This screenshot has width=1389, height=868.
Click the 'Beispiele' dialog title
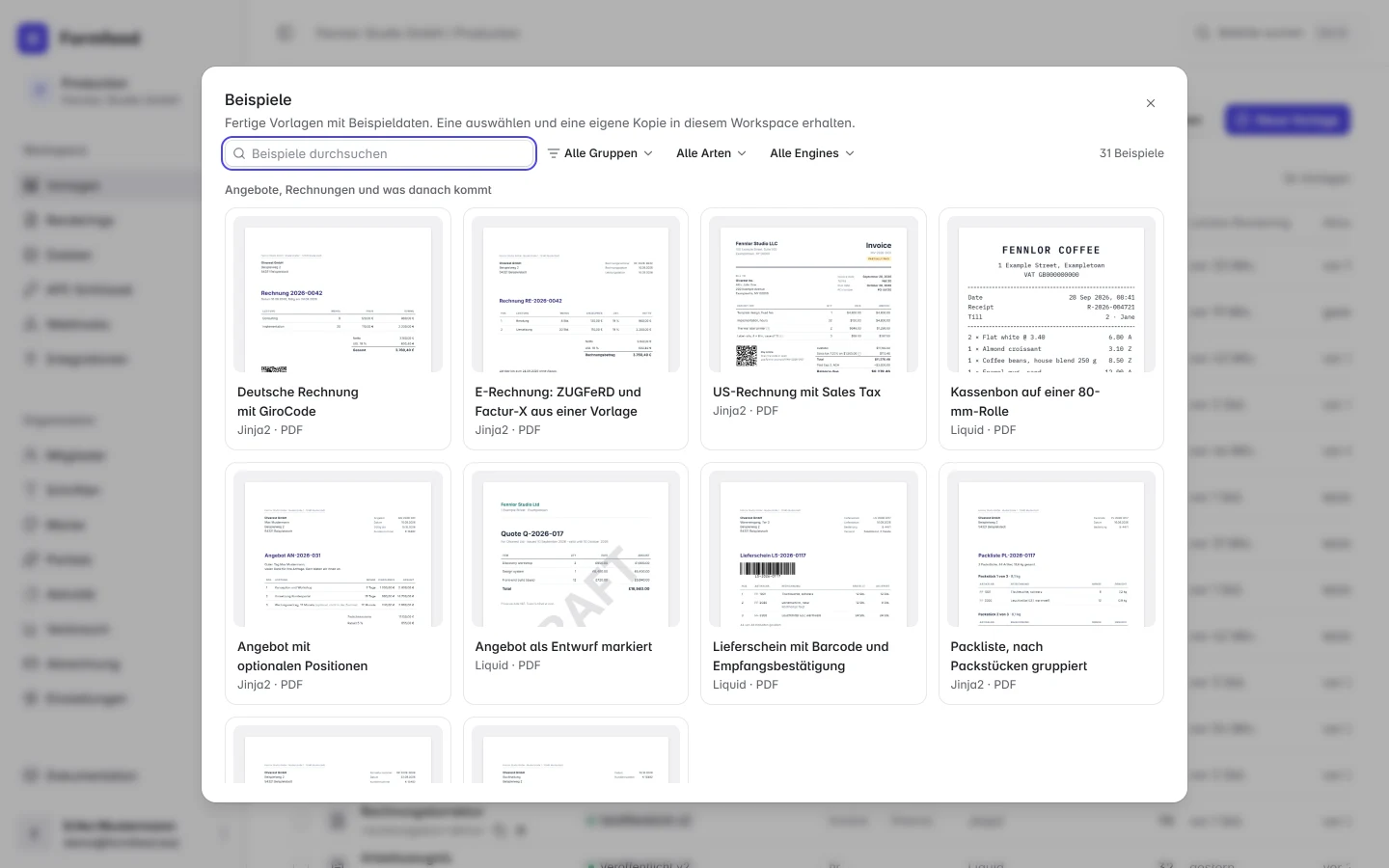259,99
